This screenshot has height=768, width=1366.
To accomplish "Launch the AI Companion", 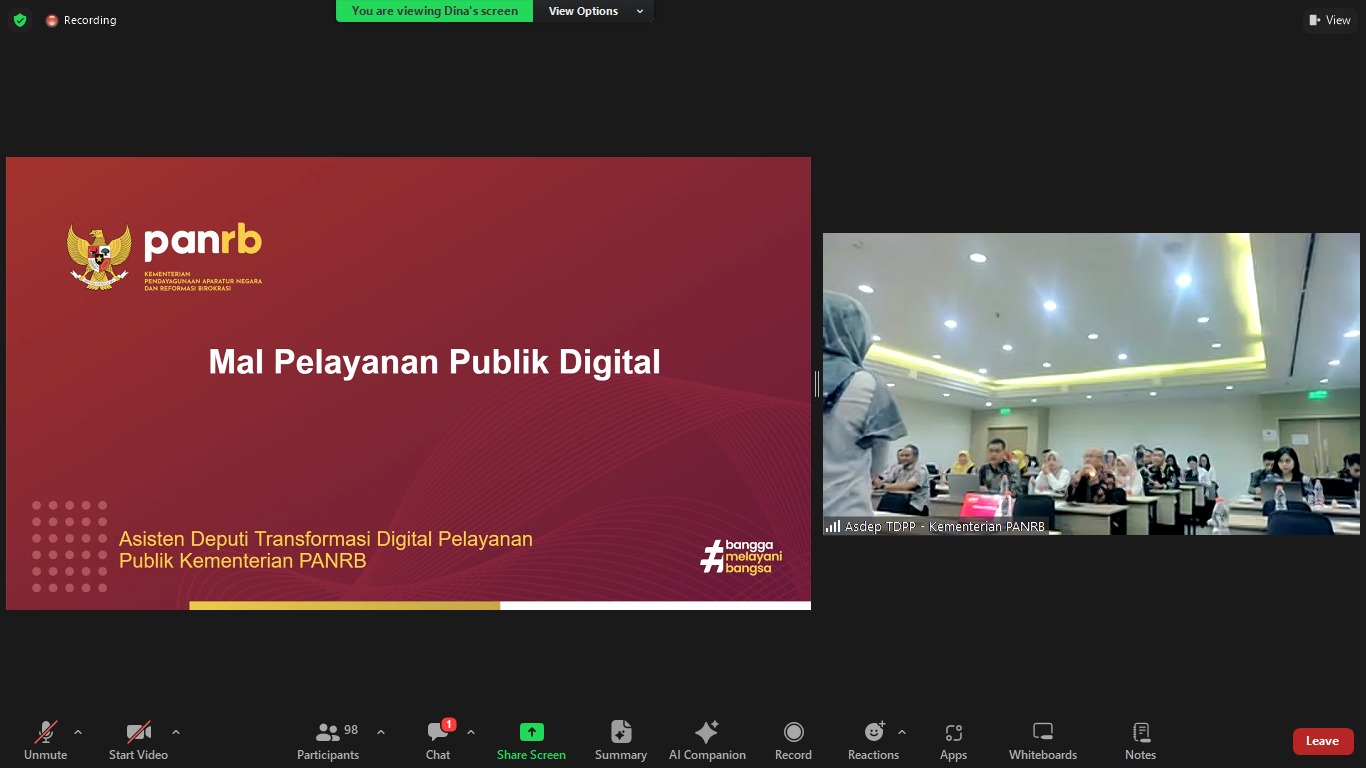I will (707, 741).
